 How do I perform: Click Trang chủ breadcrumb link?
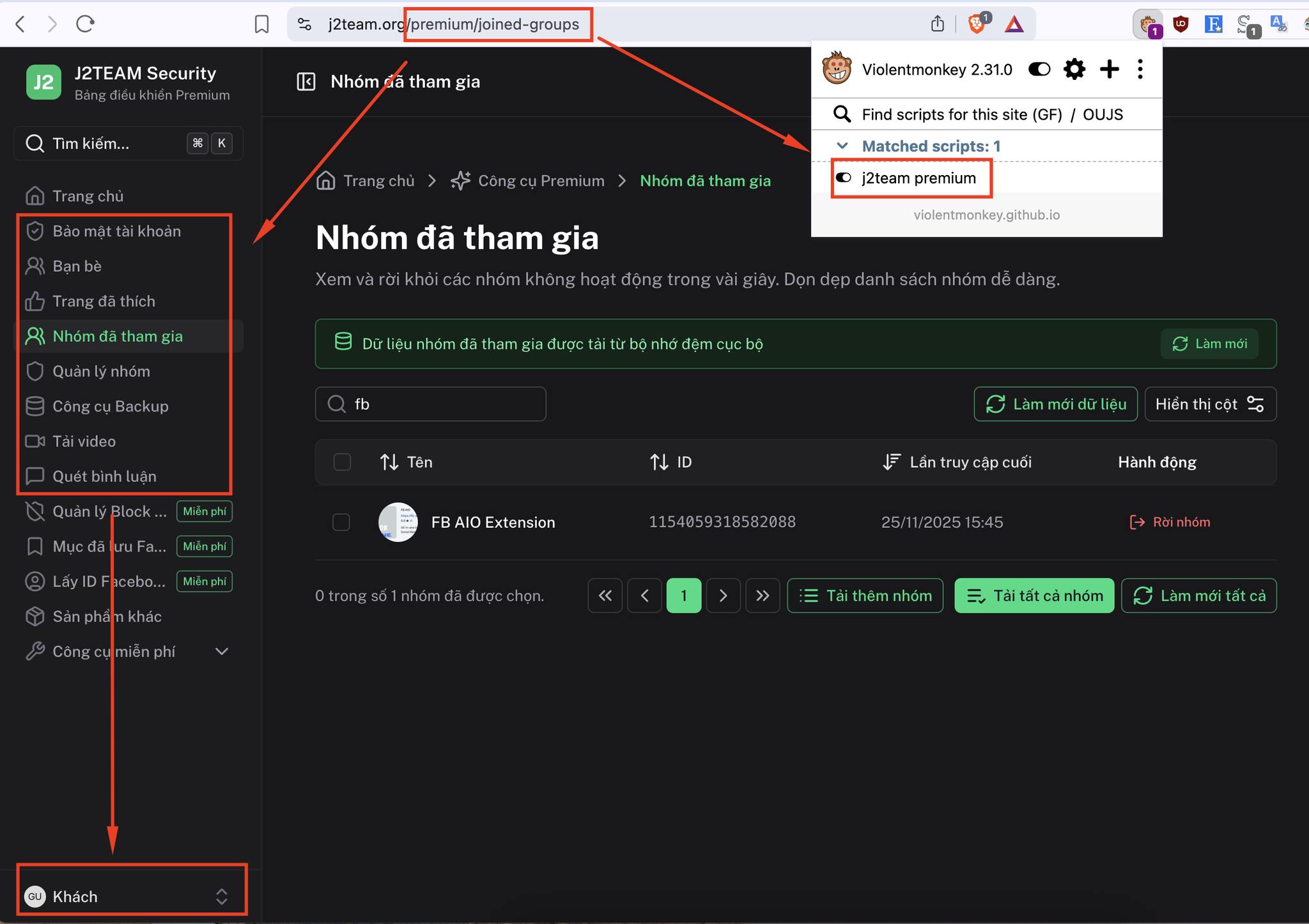point(366,181)
